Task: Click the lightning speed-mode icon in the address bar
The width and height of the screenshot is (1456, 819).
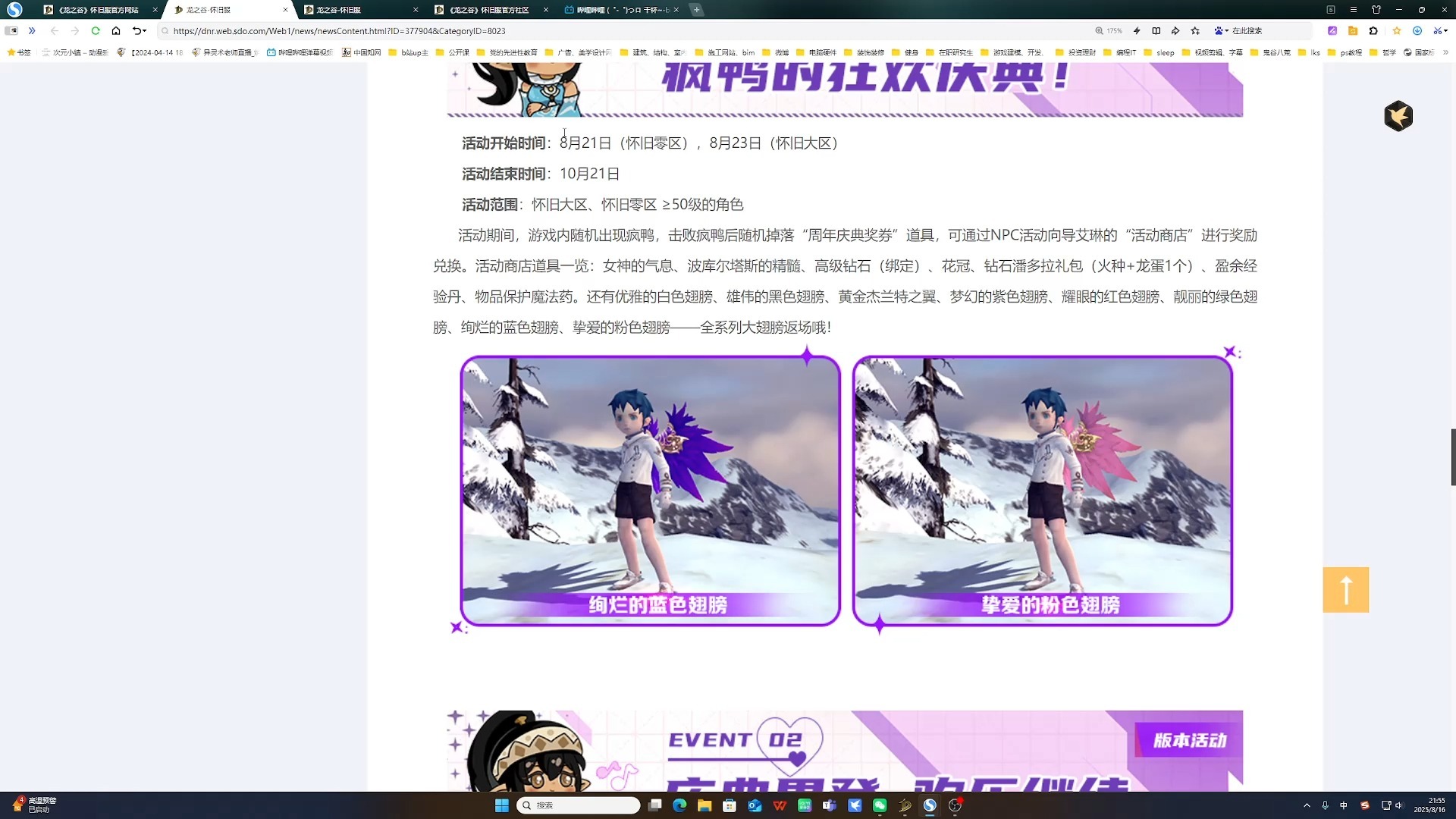Action: [x=1137, y=31]
